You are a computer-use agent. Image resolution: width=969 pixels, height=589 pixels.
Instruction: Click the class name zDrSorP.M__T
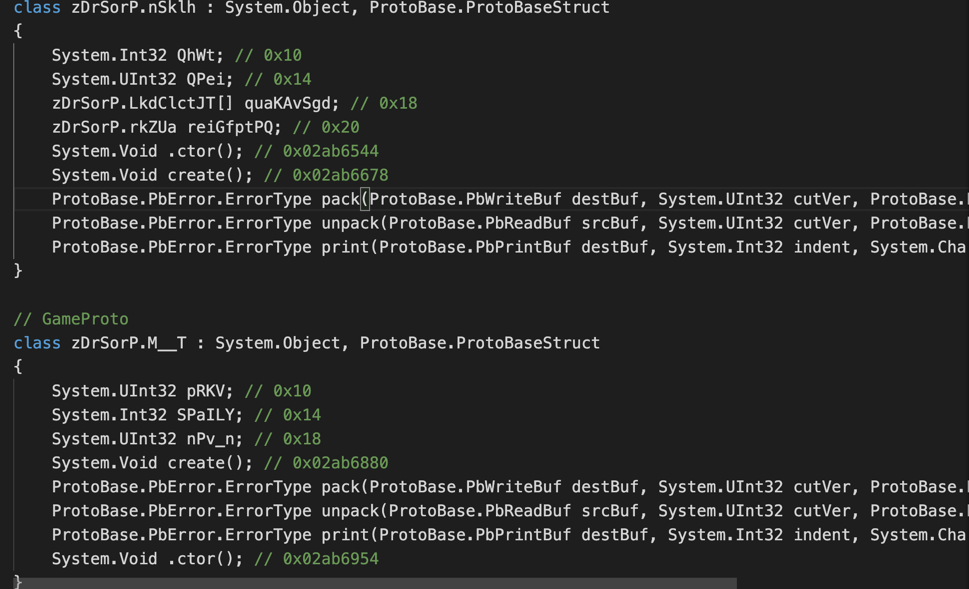[x=129, y=343]
